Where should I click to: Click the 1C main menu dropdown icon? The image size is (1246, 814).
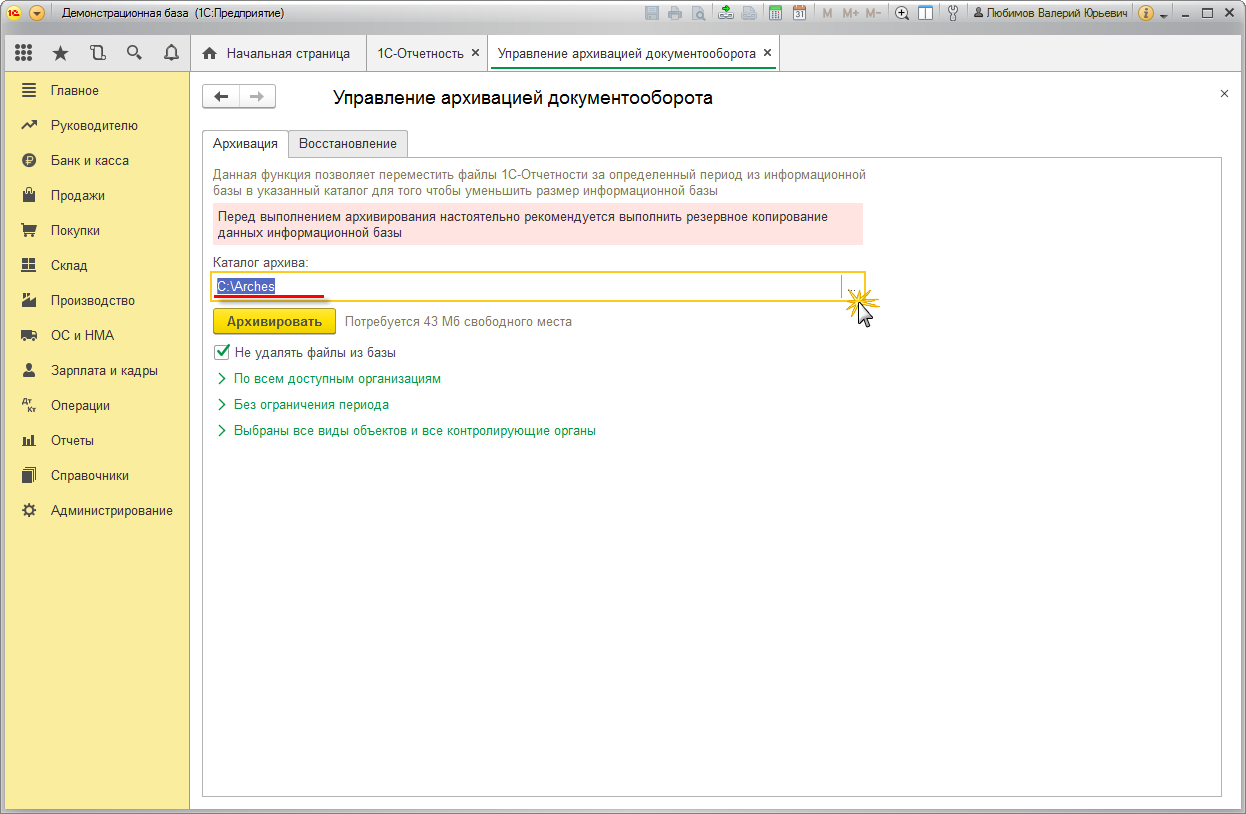point(37,13)
